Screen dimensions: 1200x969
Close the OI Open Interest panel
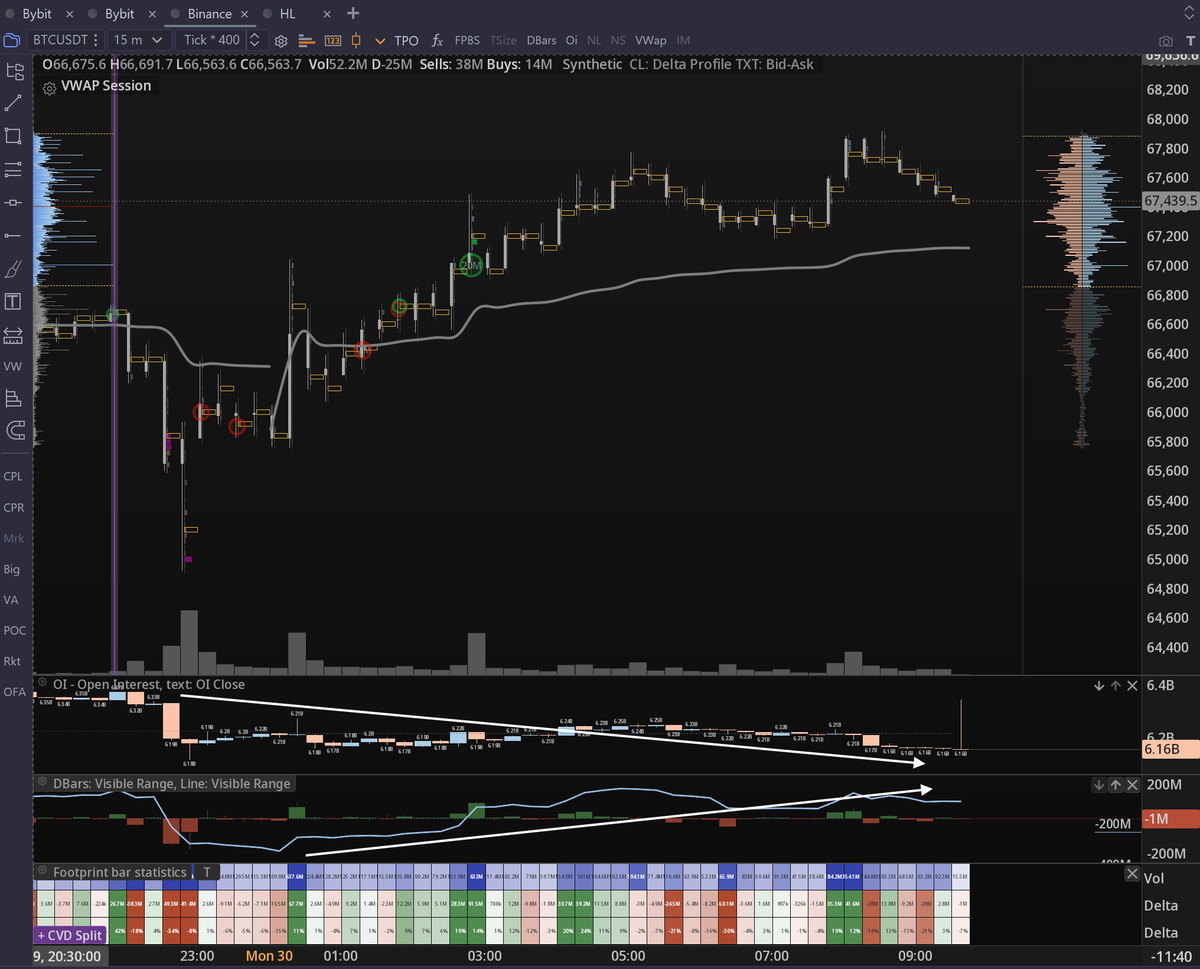point(1132,686)
